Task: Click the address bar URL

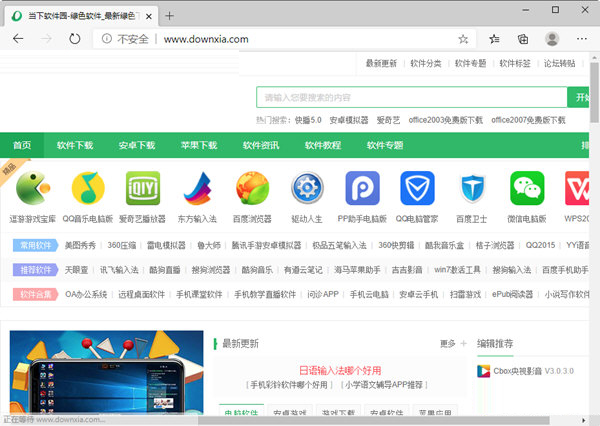Action: [x=206, y=39]
